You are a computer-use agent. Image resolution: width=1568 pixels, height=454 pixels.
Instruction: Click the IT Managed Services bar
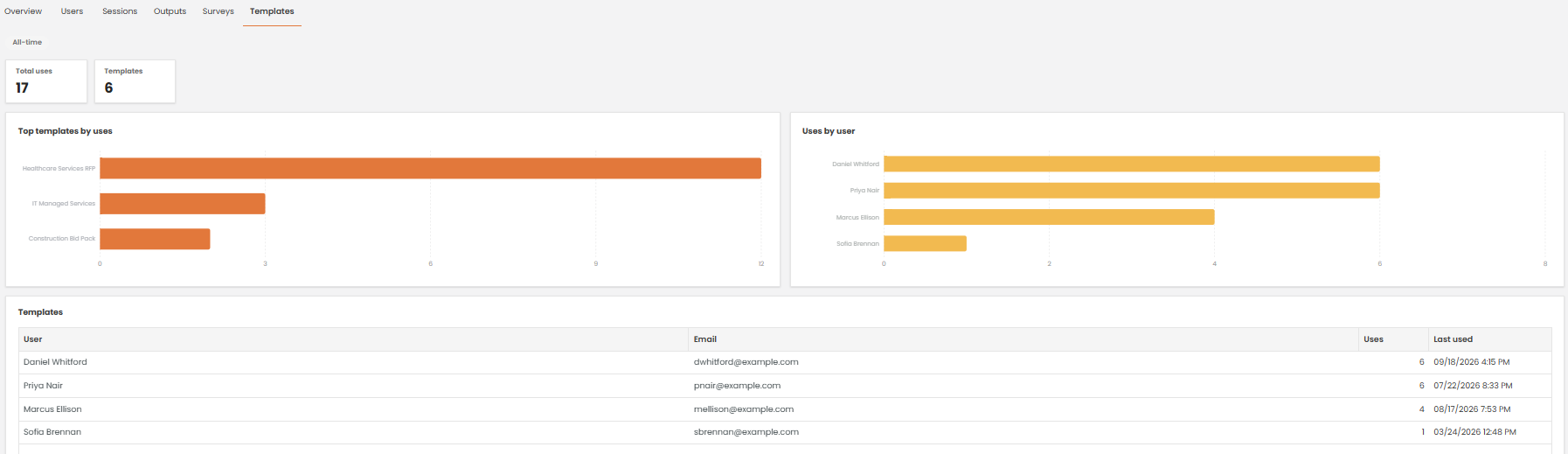(x=182, y=204)
